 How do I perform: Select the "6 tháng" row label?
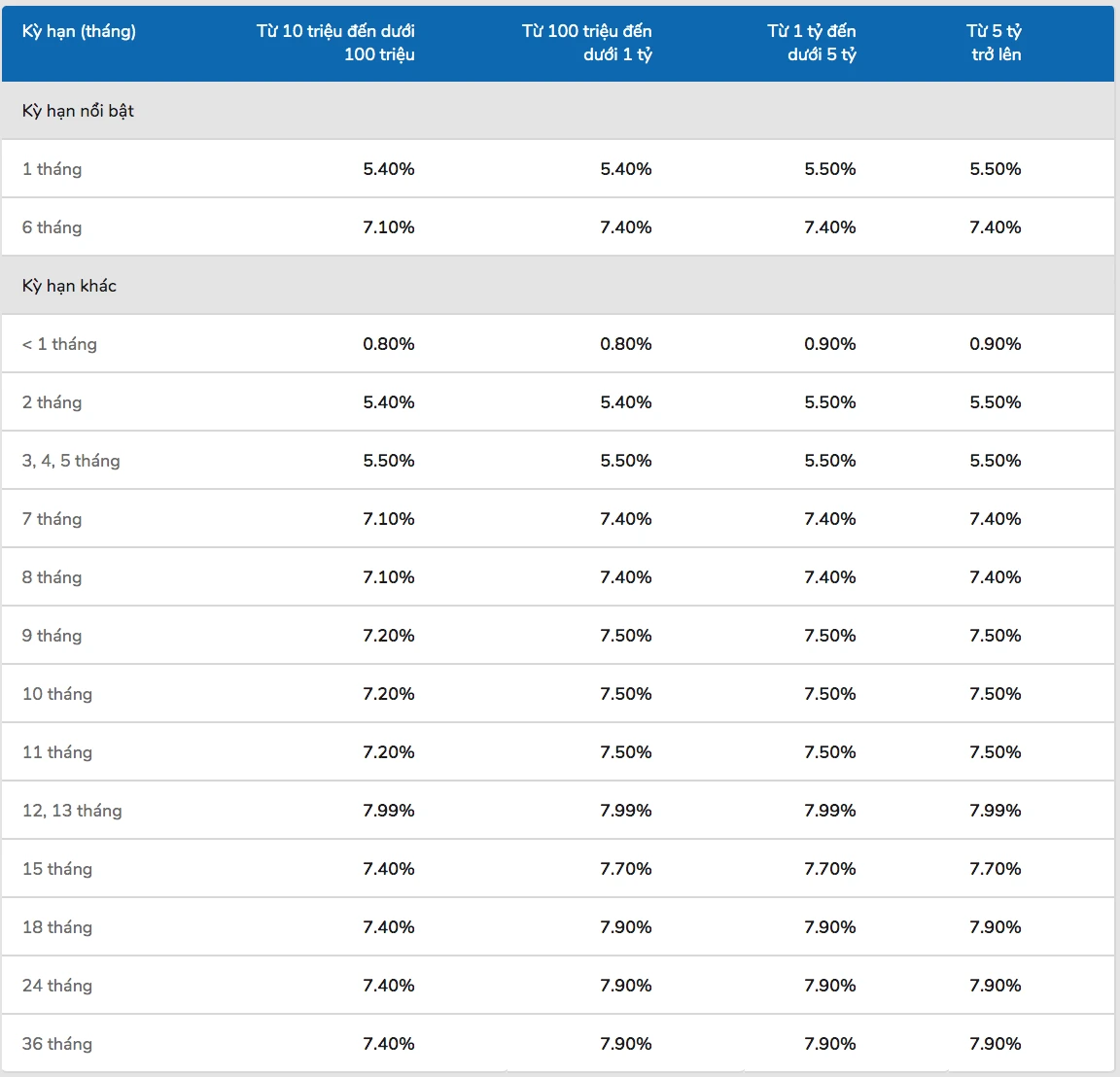tap(52, 227)
